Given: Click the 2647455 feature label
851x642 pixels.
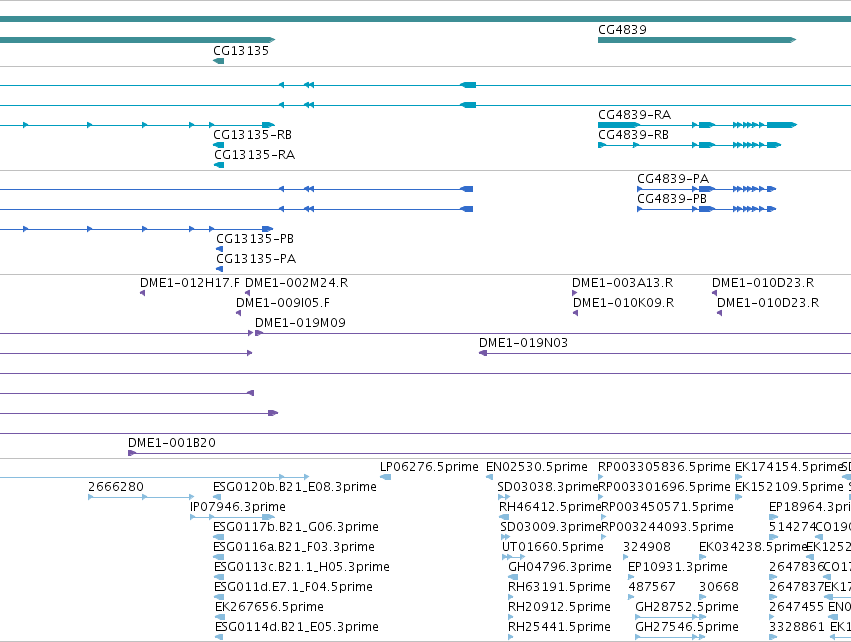Looking at the screenshot, I should tap(796, 607).
